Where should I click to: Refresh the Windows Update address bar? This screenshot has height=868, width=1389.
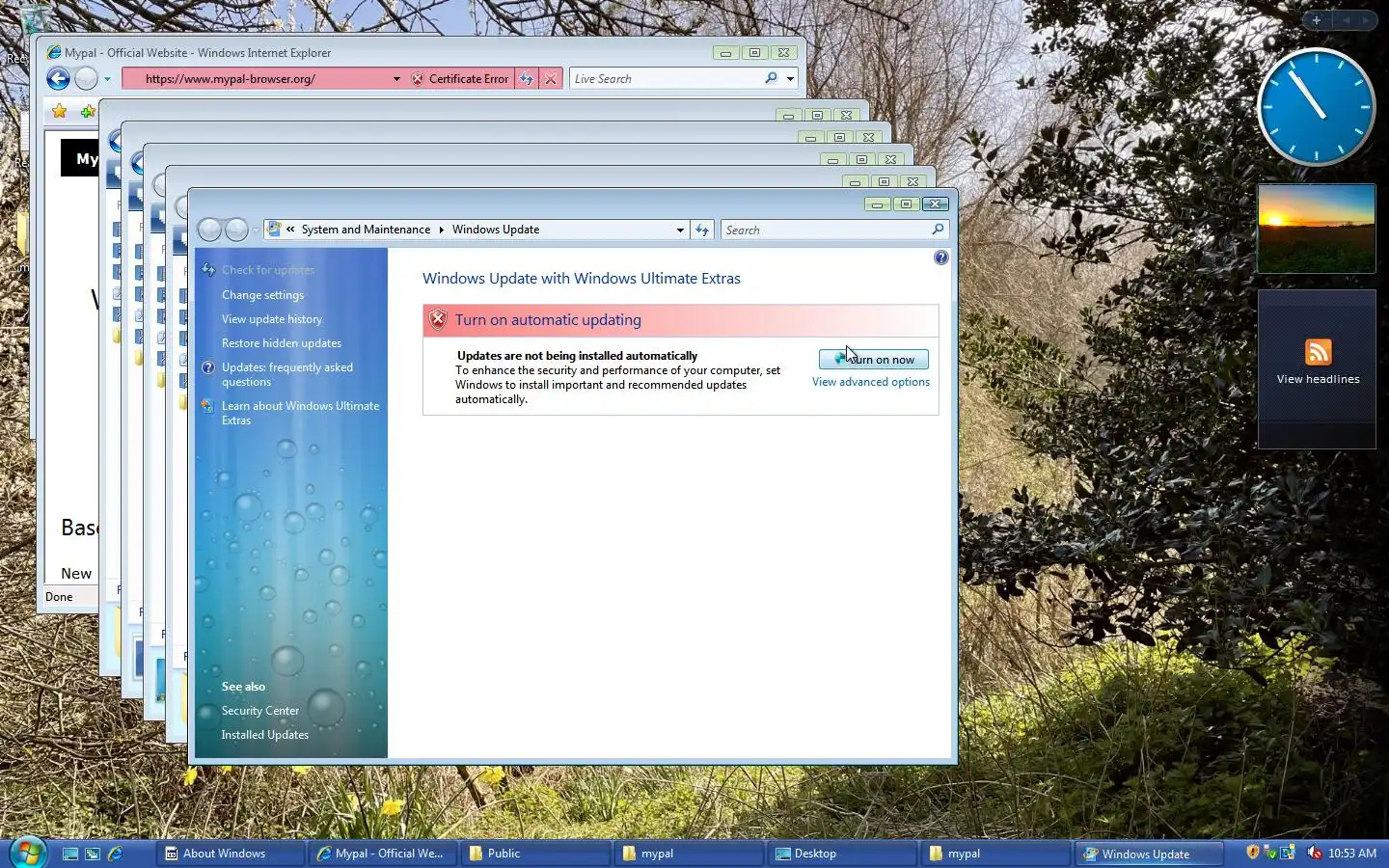702,230
